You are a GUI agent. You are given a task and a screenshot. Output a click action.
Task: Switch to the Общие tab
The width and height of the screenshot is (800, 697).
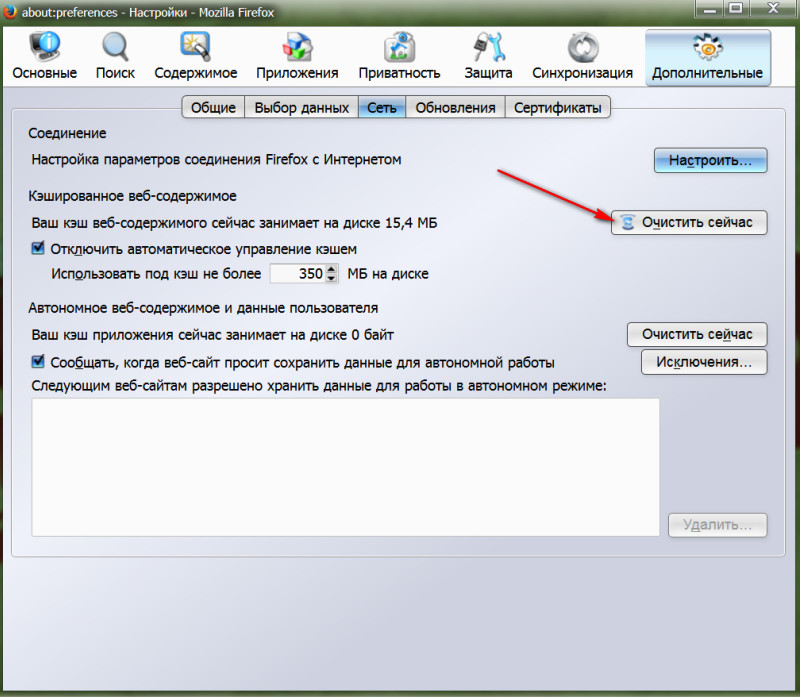[x=213, y=107]
